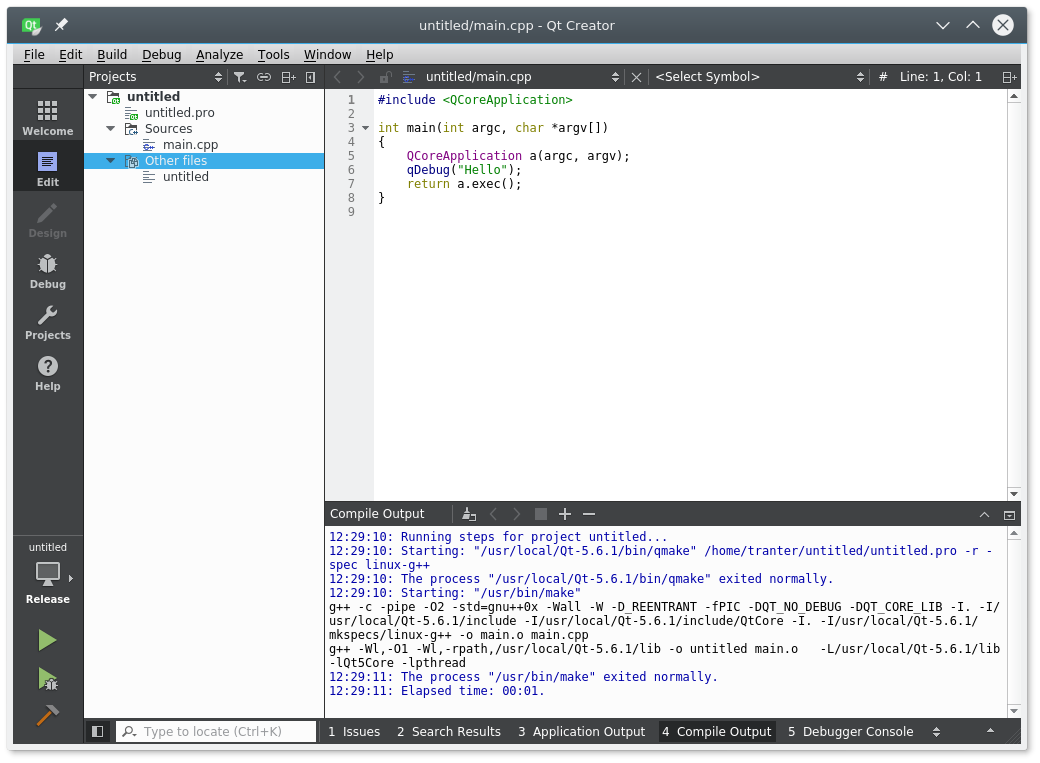Click the filter tree icon in Projects panel
Screen dimensions: 1040x763
[x=240, y=77]
